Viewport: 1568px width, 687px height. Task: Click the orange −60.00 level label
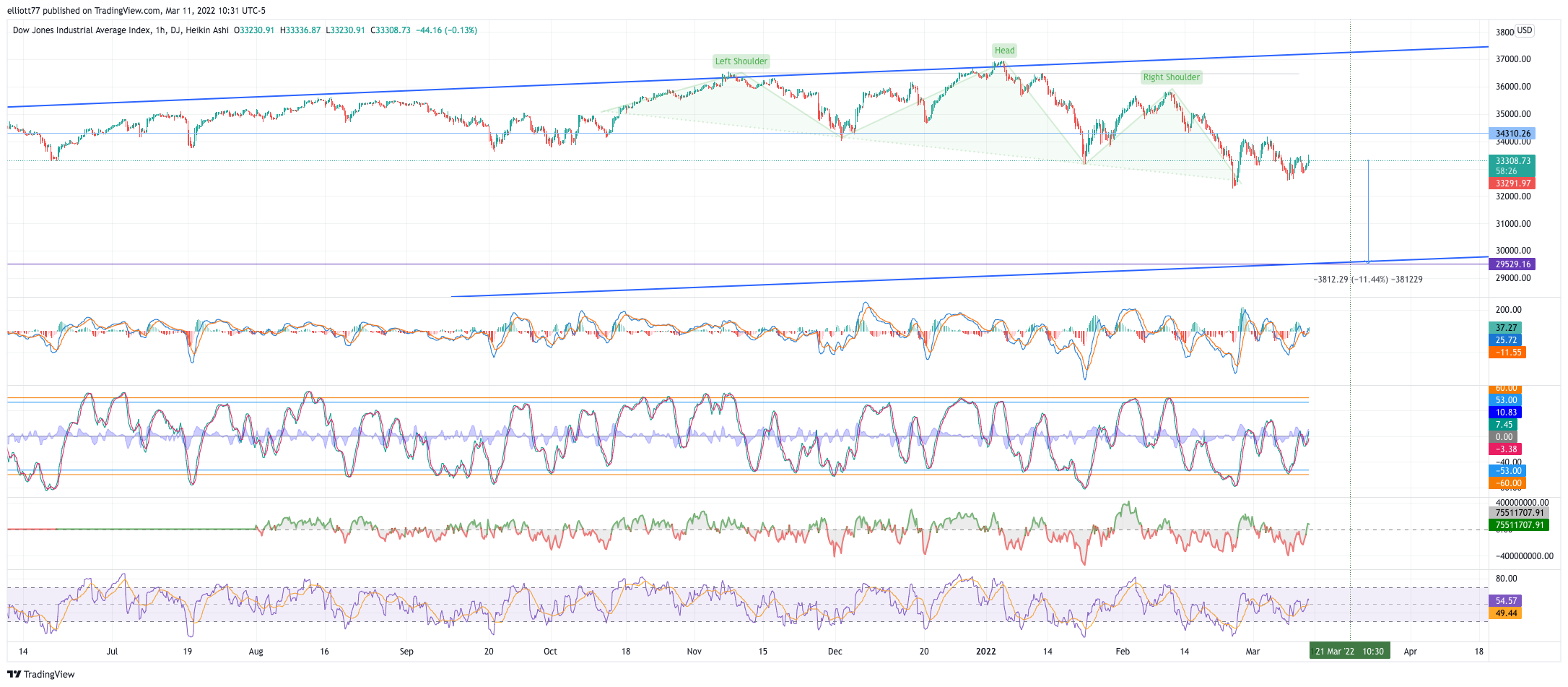pos(1507,483)
